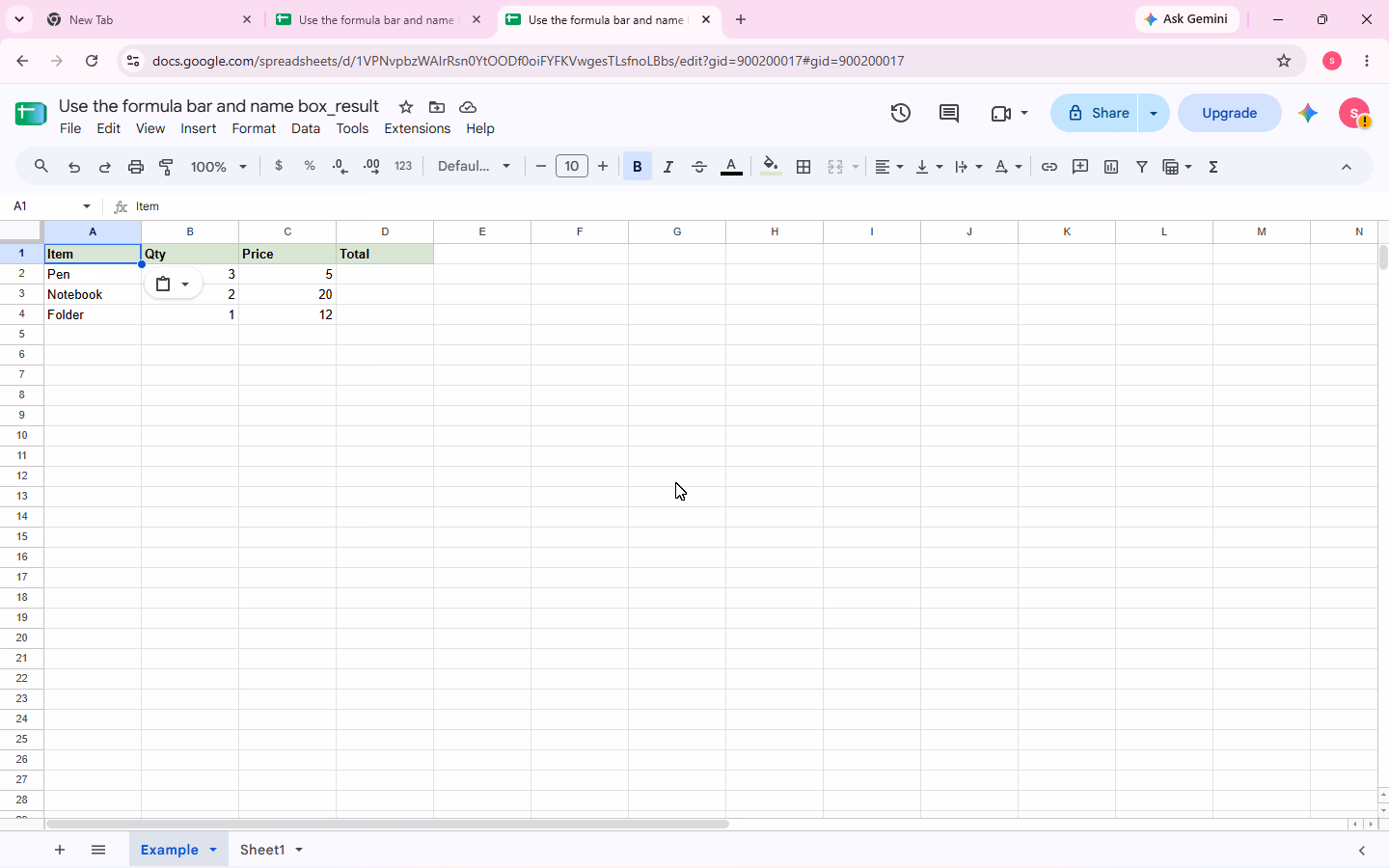Open the comments history panel

pos(949,113)
